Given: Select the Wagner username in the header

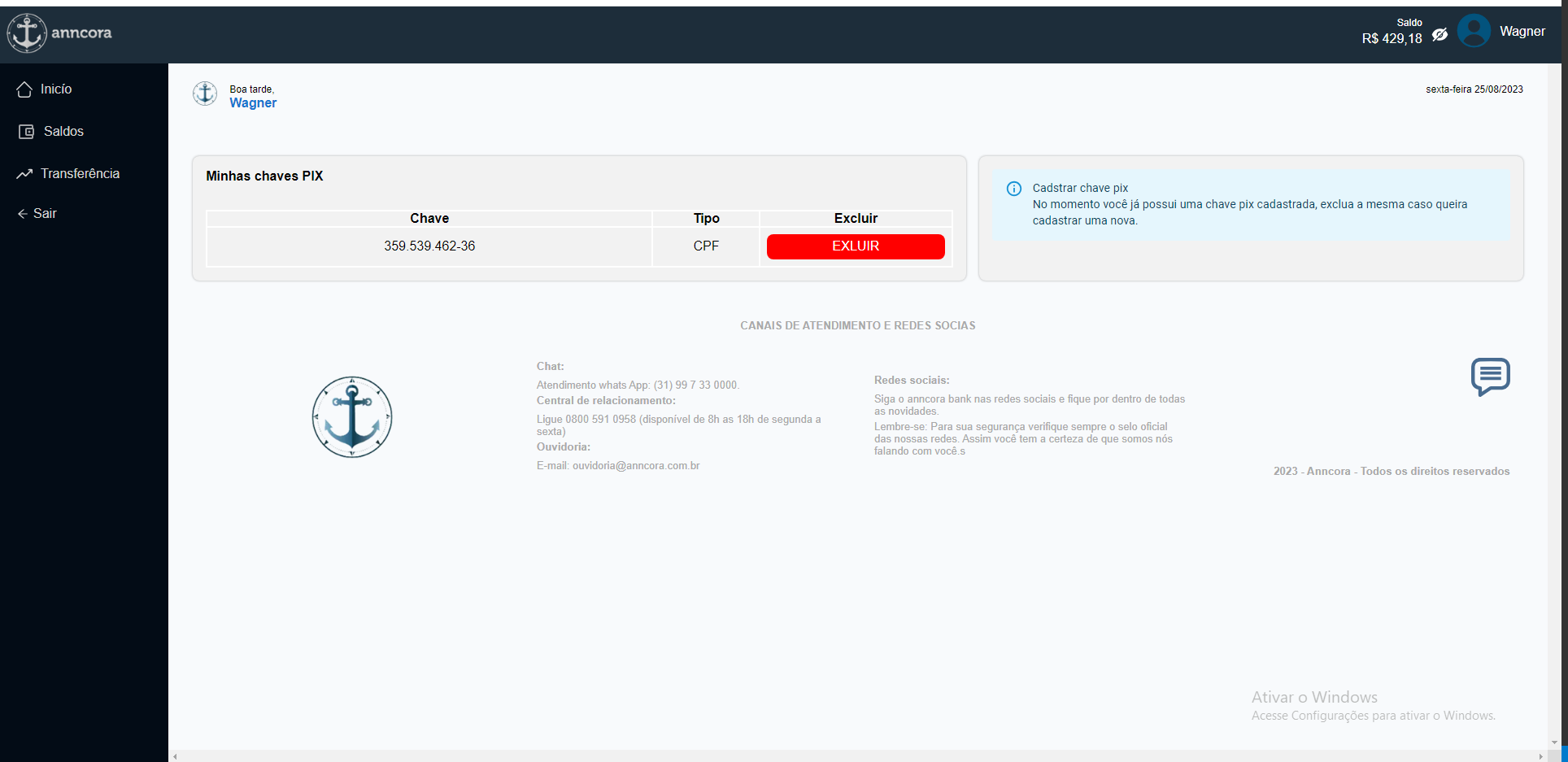Looking at the screenshot, I should [x=1522, y=32].
